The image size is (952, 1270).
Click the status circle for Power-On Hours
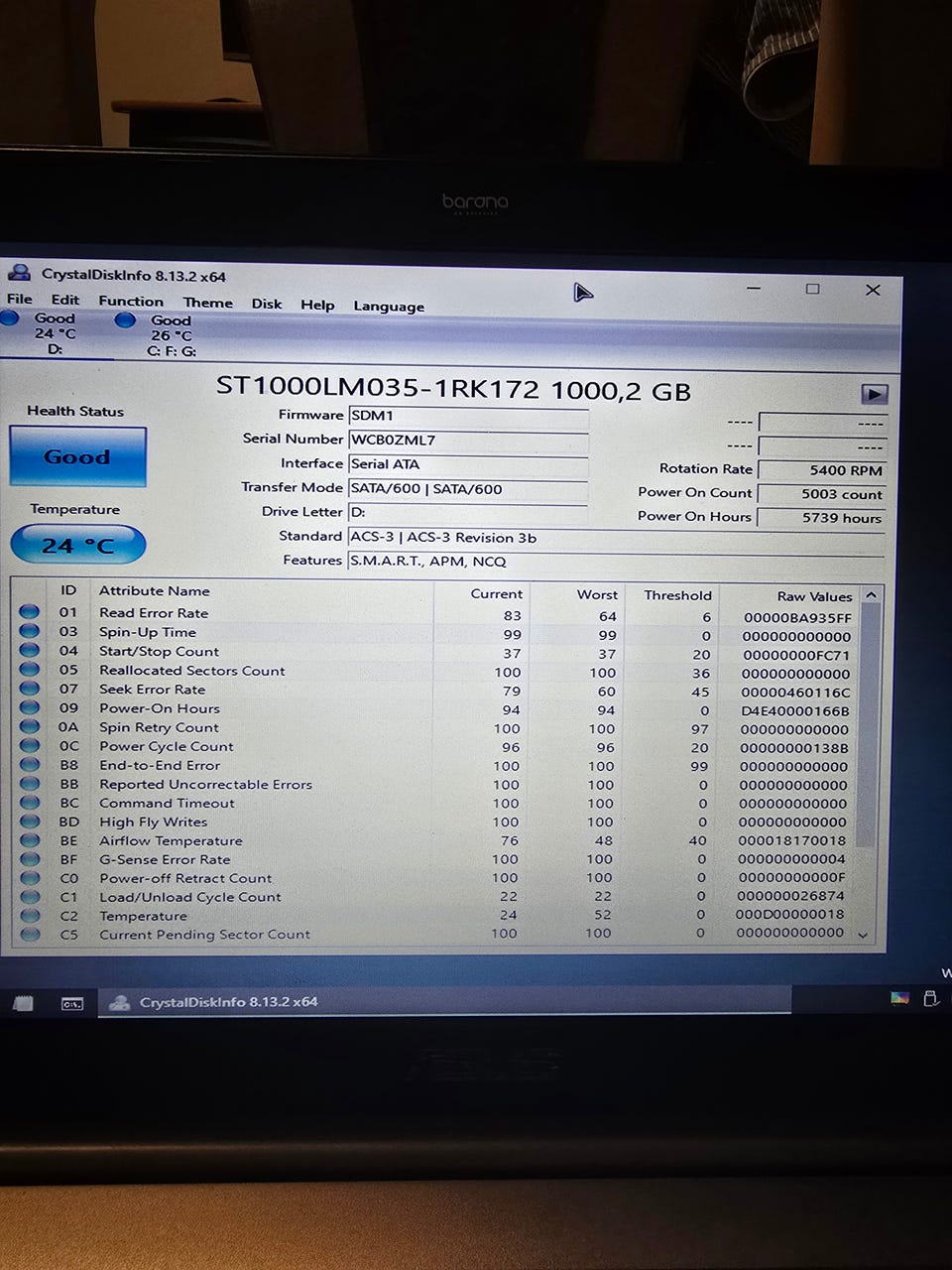pyautogui.click(x=30, y=707)
